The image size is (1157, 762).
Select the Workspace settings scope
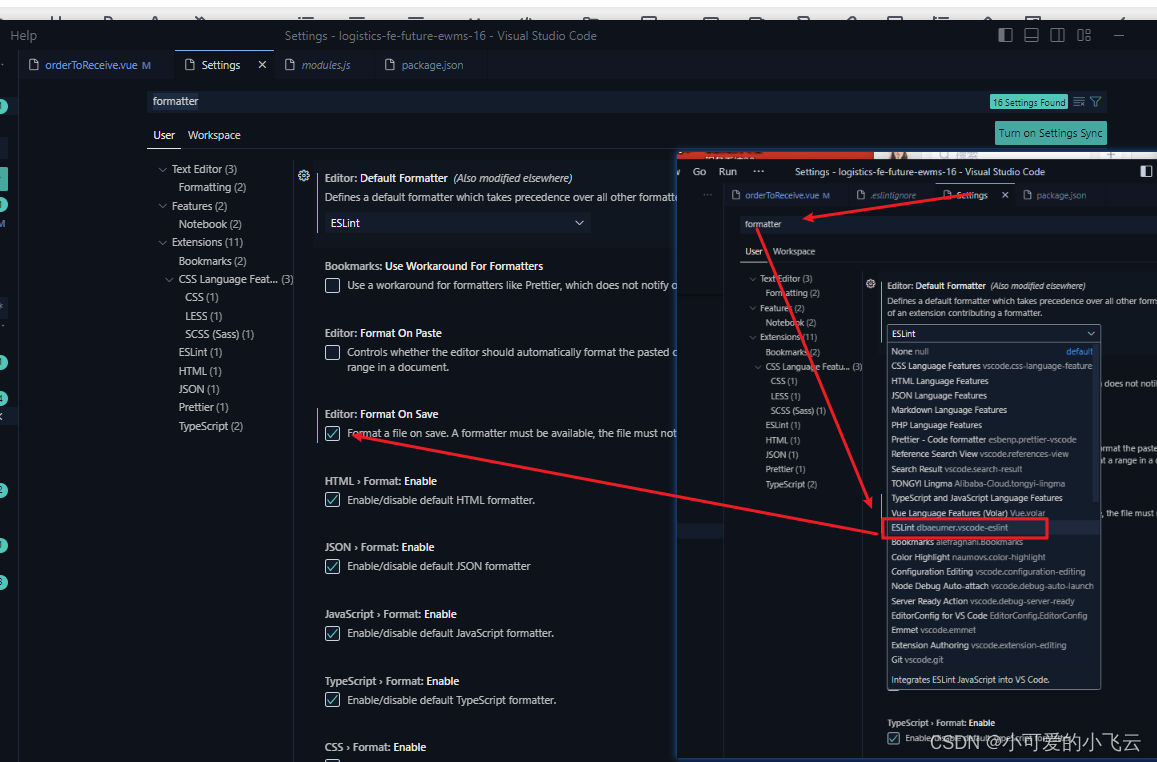[x=213, y=134]
